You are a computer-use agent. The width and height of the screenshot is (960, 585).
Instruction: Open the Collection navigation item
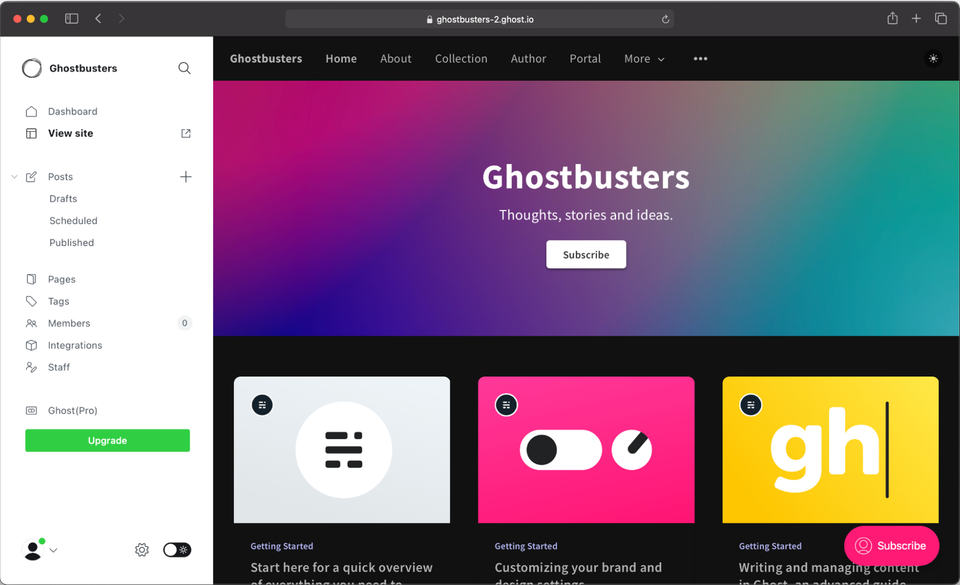pyautogui.click(x=461, y=59)
